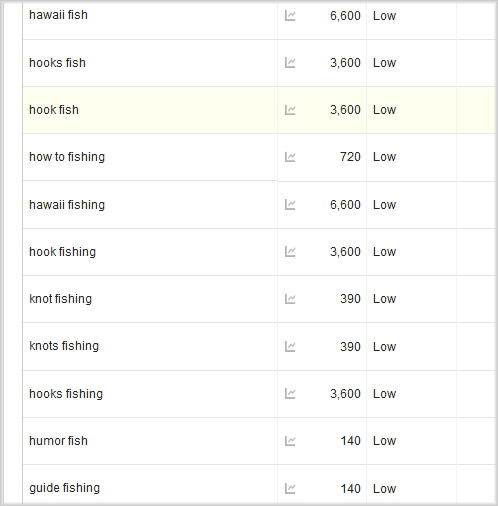Select the keyword "hawaii fish"
The image size is (498, 506).
[x=58, y=15]
